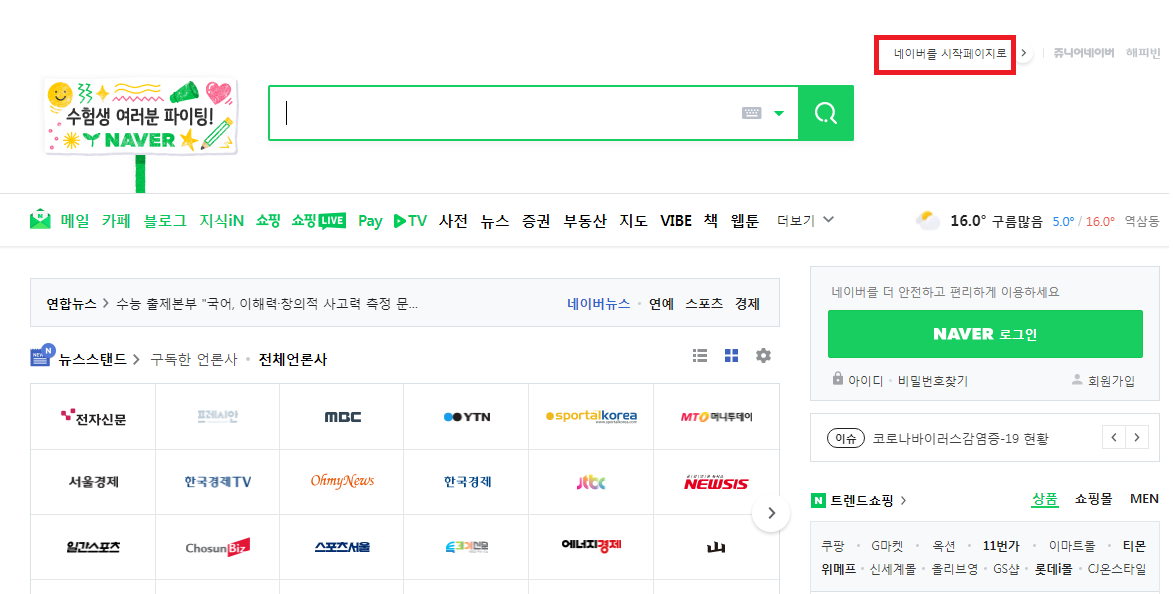The height and width of the screenshot is (594, 1173).
Task: Click the NAVER exam-cheering logo banner
Action: [141, 117]
